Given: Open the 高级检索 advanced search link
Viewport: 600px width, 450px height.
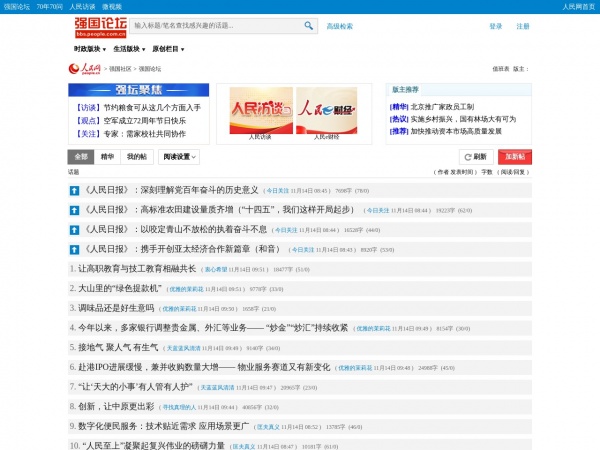Looking at the screenshot, I should (340, 27).
